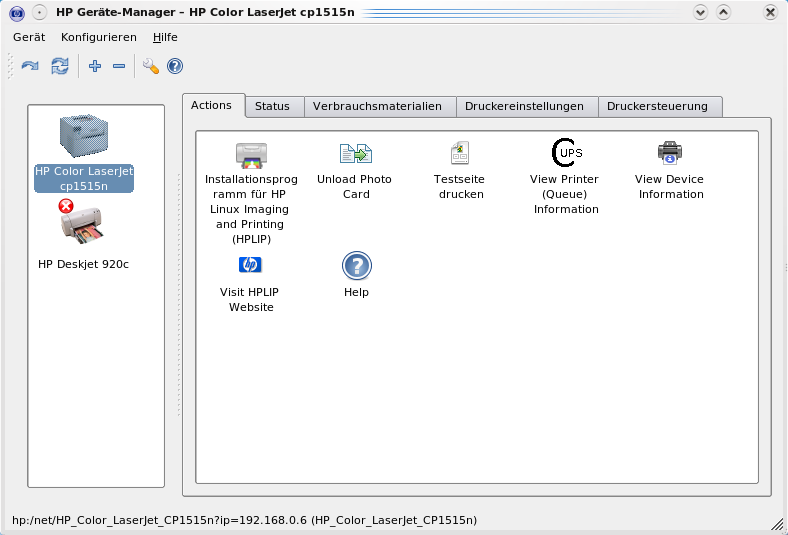Click the 'Visit HPLIP Website' label text
The width and height of the screenshot is (788, 535).
[x=250, y=299]
